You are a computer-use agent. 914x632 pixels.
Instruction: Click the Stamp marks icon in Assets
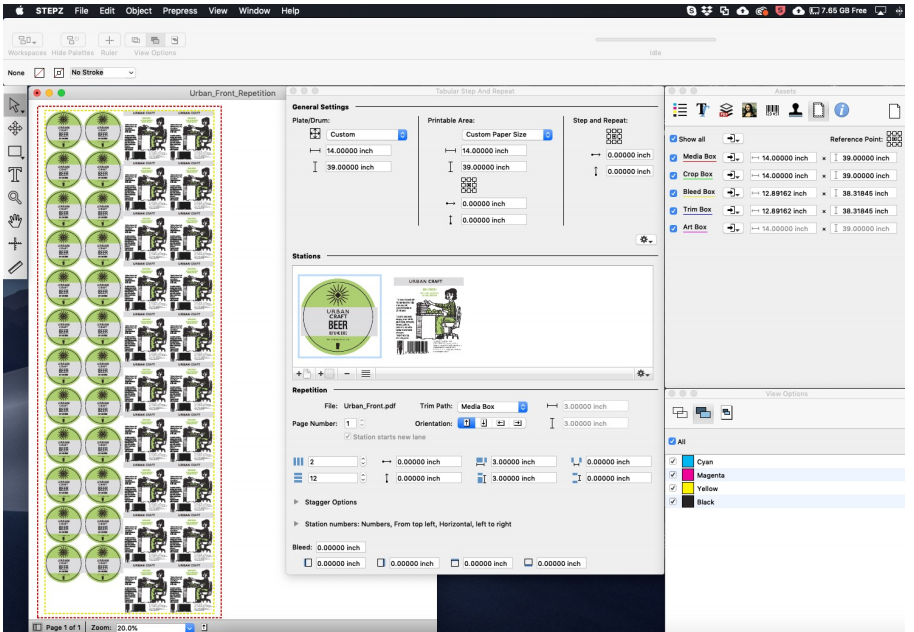[x=796, y=110]
